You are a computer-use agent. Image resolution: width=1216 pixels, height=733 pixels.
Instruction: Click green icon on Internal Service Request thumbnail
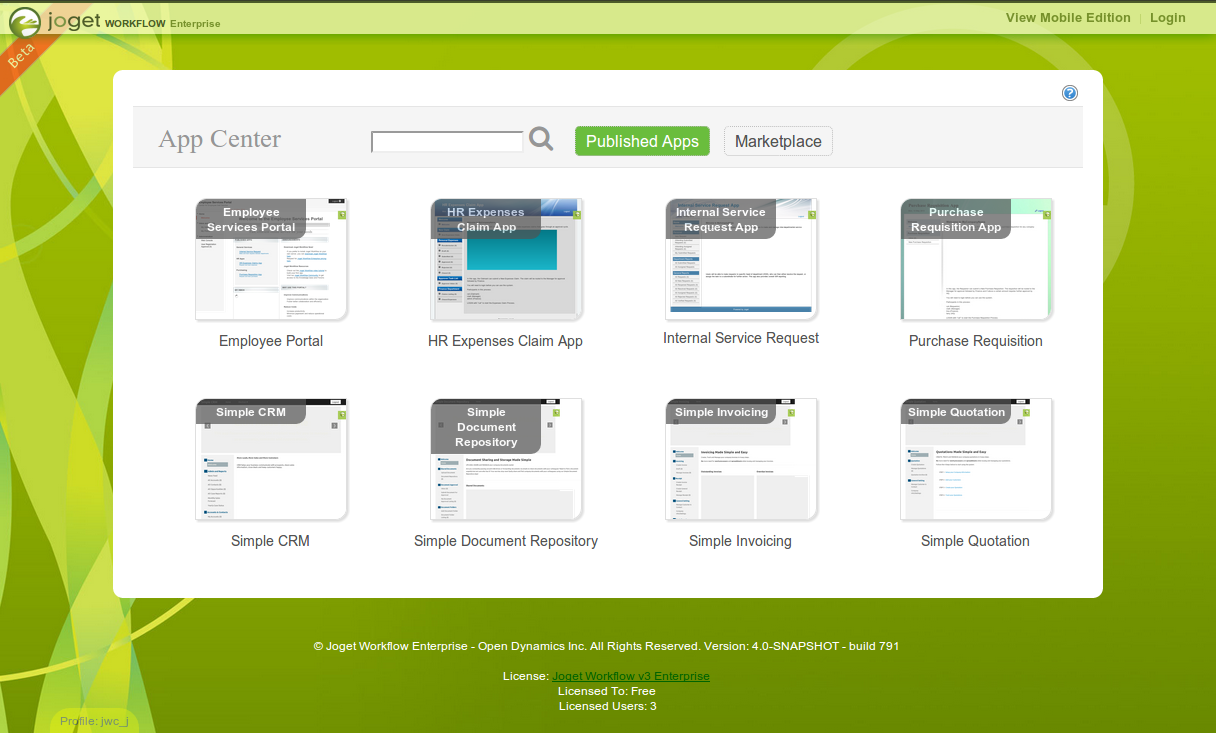(811, 214)
